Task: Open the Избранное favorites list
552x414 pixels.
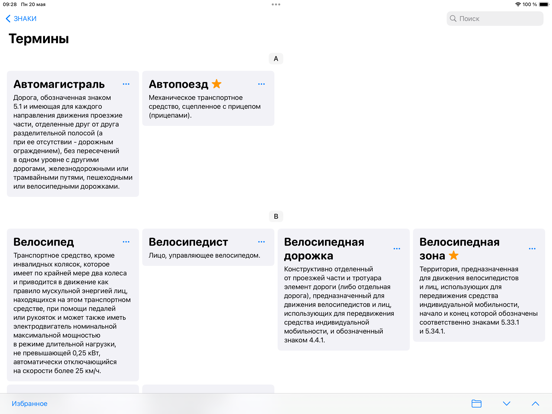Action: click(x=29, y=403)
